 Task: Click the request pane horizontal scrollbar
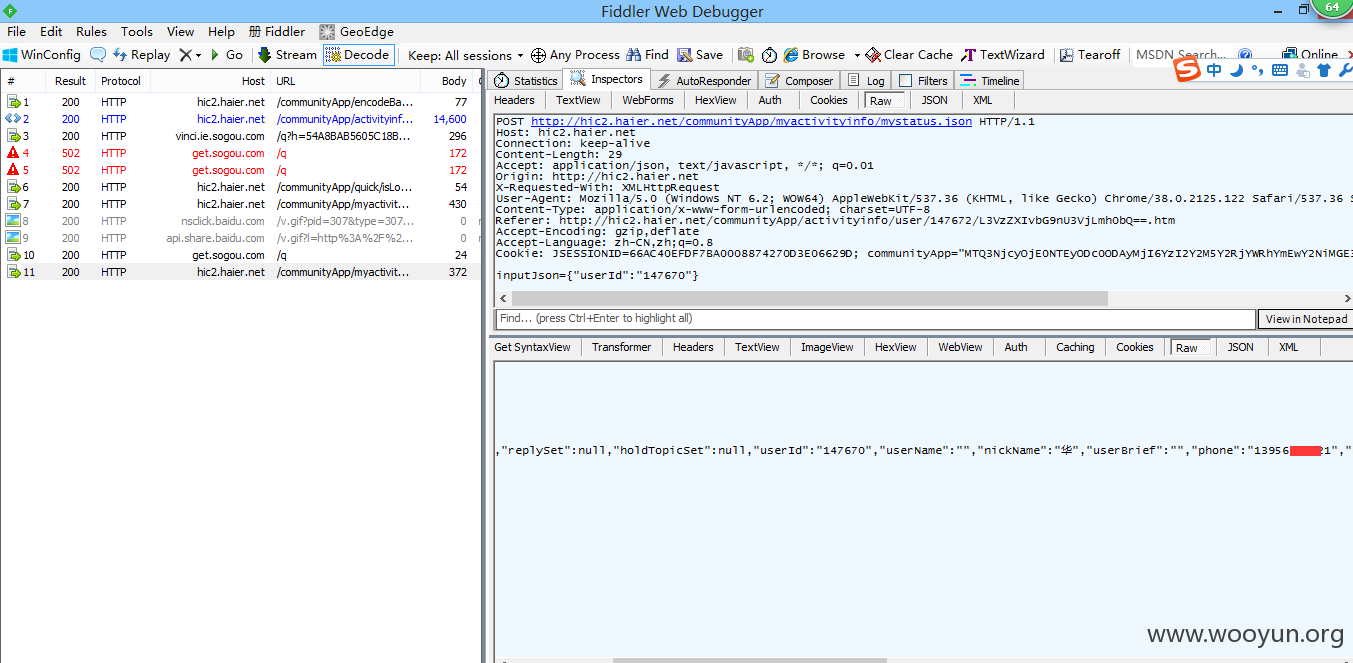coord(810,298)
